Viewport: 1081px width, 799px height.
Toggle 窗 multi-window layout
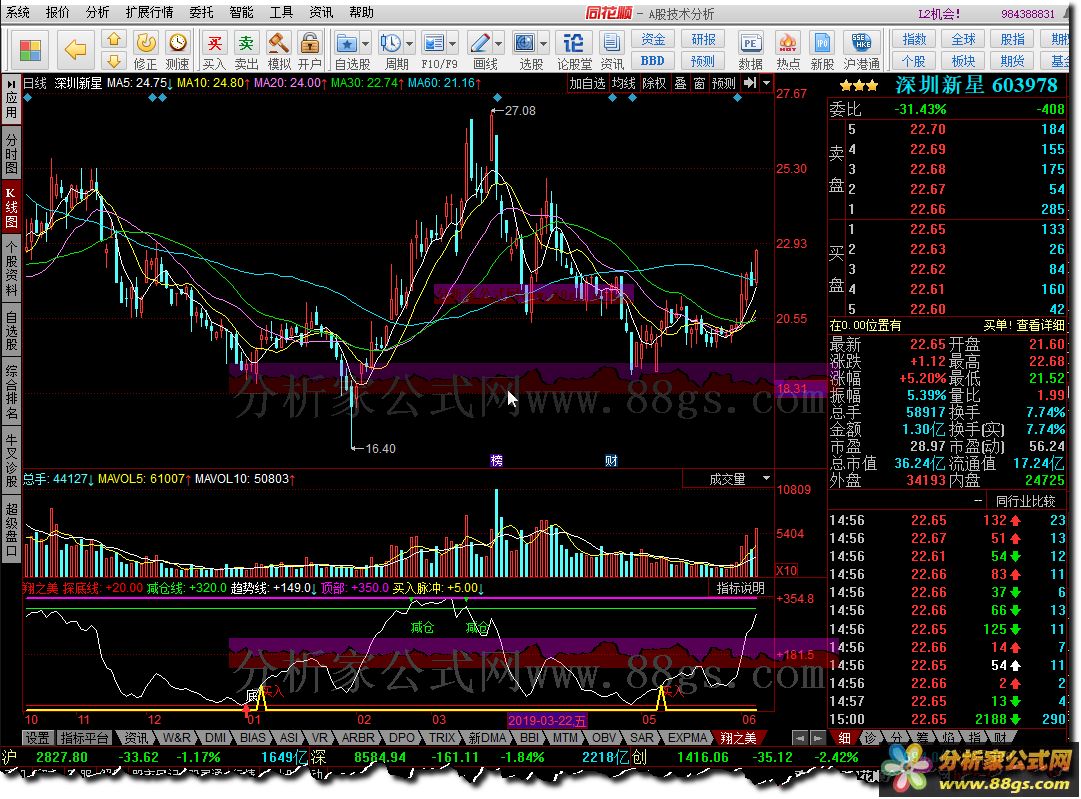pyautogui.click(x=700, y=83)
